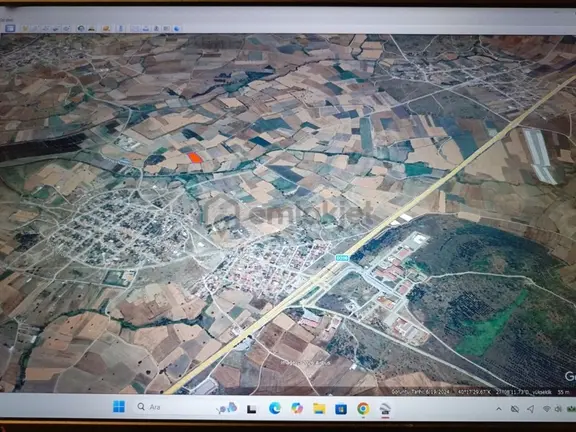The height and width of the screenshot is (432, 576).
Task: Click the crossed-out camera tray icon
Action: 515,408
